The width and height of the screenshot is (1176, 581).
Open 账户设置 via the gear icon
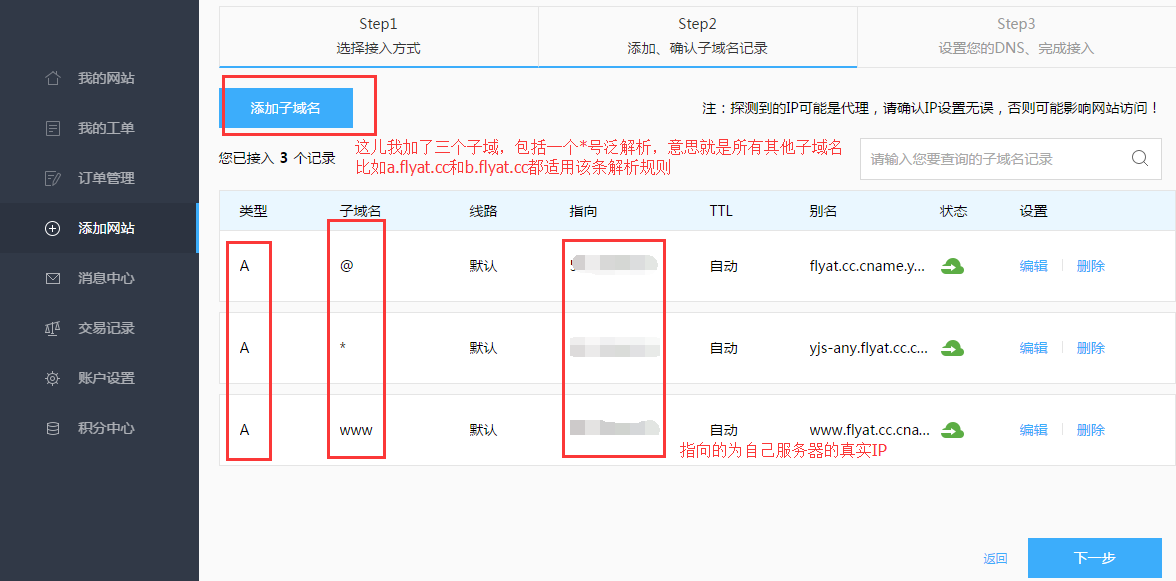52,378
